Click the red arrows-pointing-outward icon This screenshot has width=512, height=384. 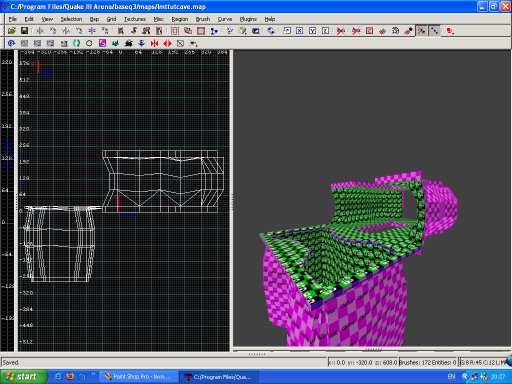pyautogui.click(x=167, y=43)
